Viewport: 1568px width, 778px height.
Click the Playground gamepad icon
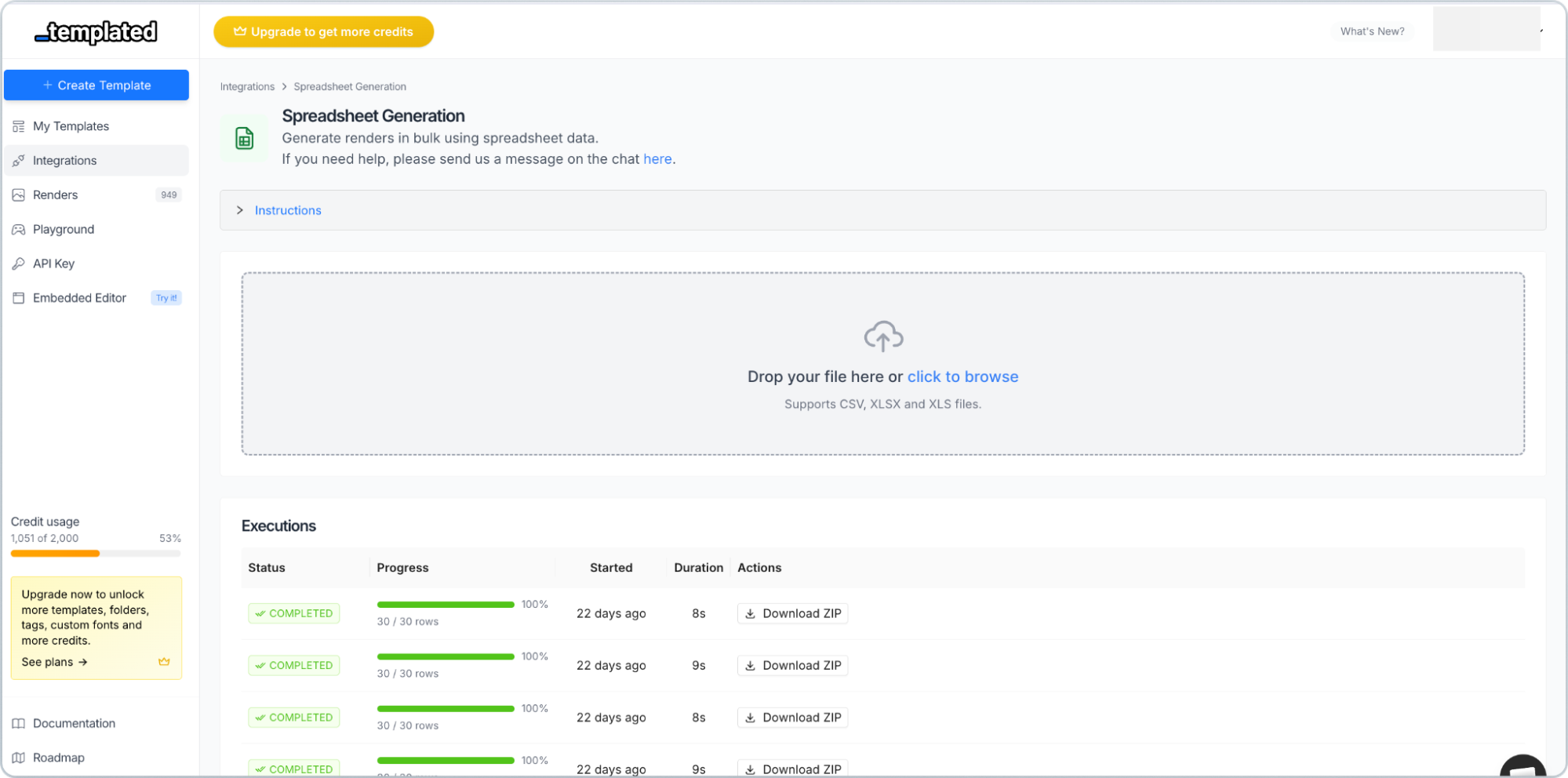(19, 230)
